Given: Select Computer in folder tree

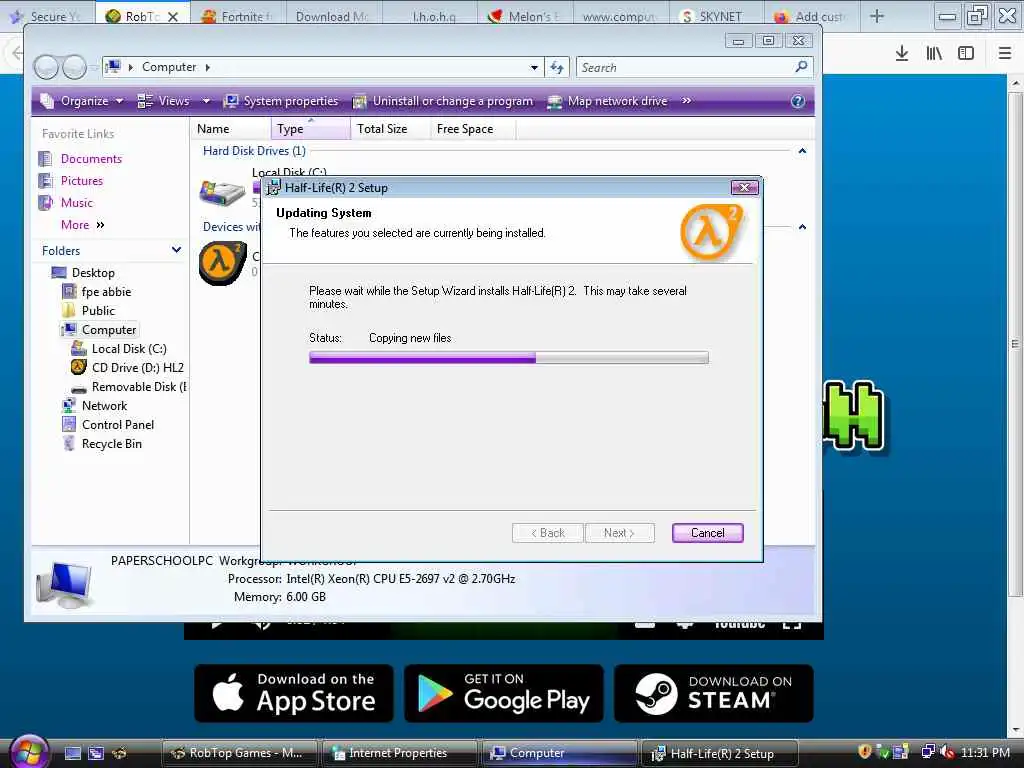Looking at the screenshot, I should point(108,329).
